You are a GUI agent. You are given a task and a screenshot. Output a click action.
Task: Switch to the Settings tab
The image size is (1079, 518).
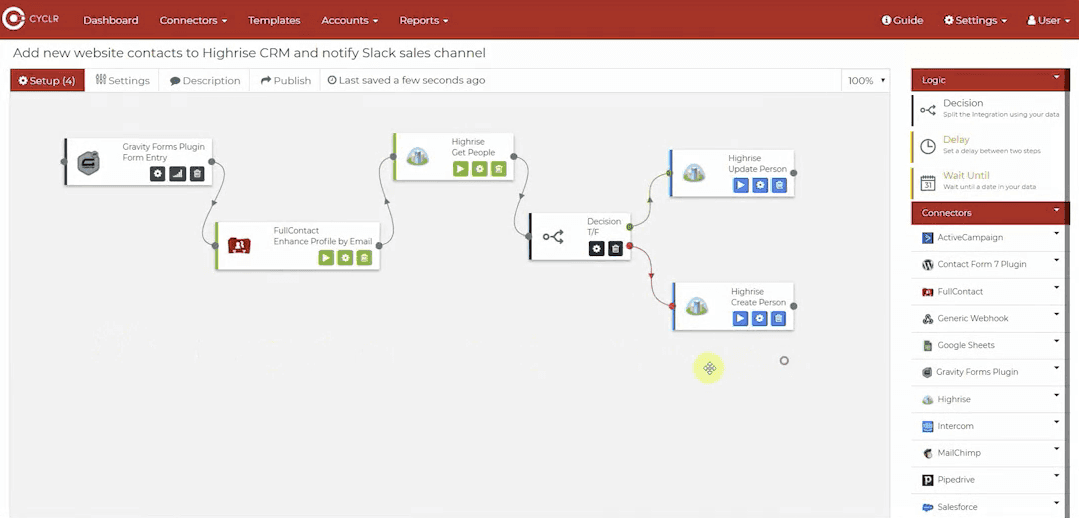(x=123, y=81)
